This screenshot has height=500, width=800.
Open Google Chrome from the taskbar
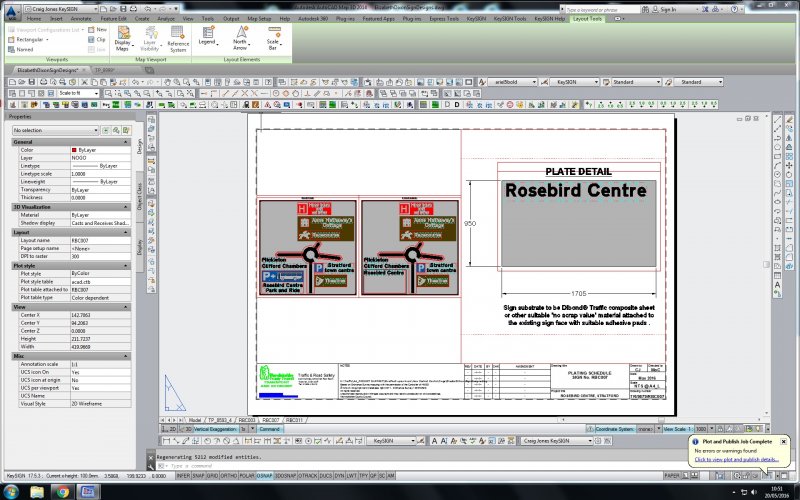(x=63, y=492)
